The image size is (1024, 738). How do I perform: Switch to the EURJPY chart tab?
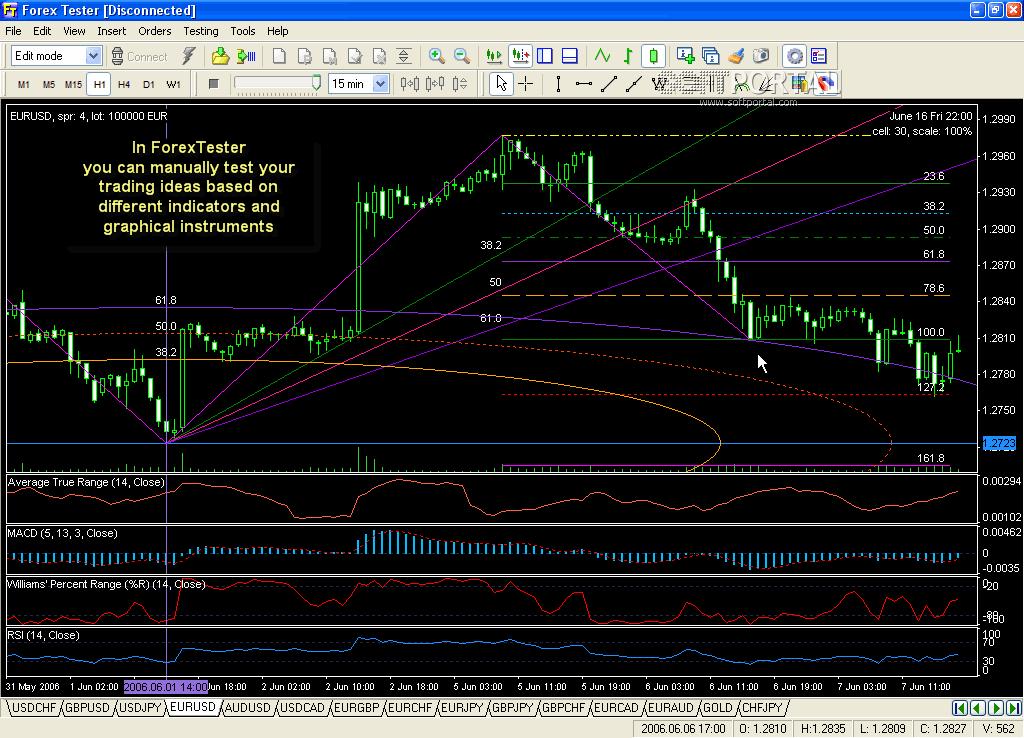(462, 707)
